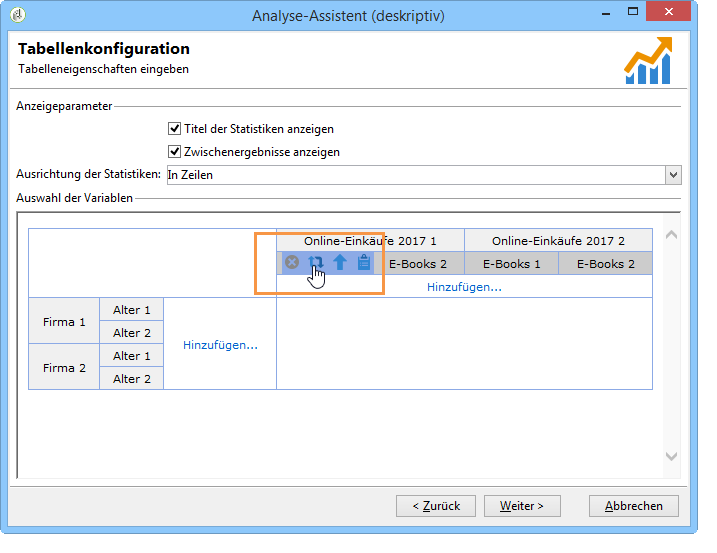The height and width of the screenshot is (553, 717).
Task: Click the 'Weiter >' button
Action: pos(522,506)
